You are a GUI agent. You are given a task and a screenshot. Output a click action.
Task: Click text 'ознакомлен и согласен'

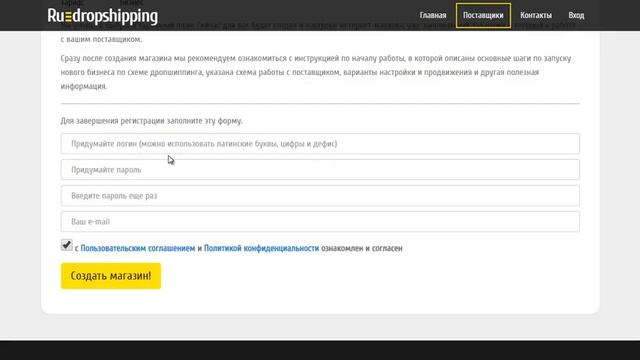(x=362, y=248)
